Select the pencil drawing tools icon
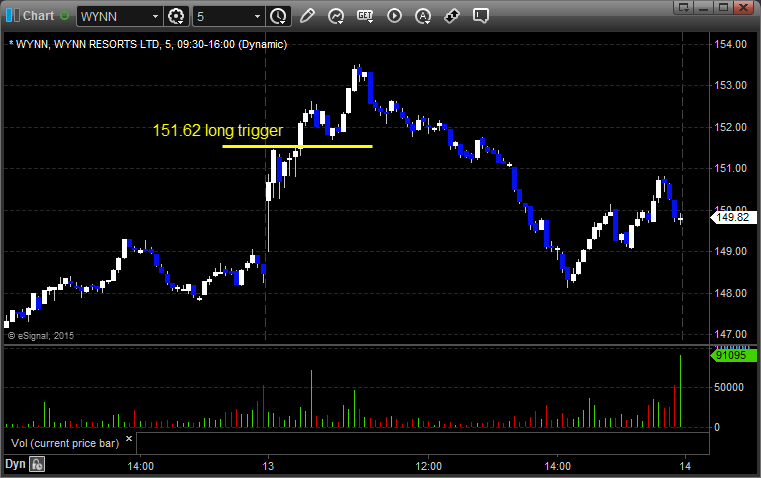This screenshot has height=478, width=761. [x=307, y=16]
